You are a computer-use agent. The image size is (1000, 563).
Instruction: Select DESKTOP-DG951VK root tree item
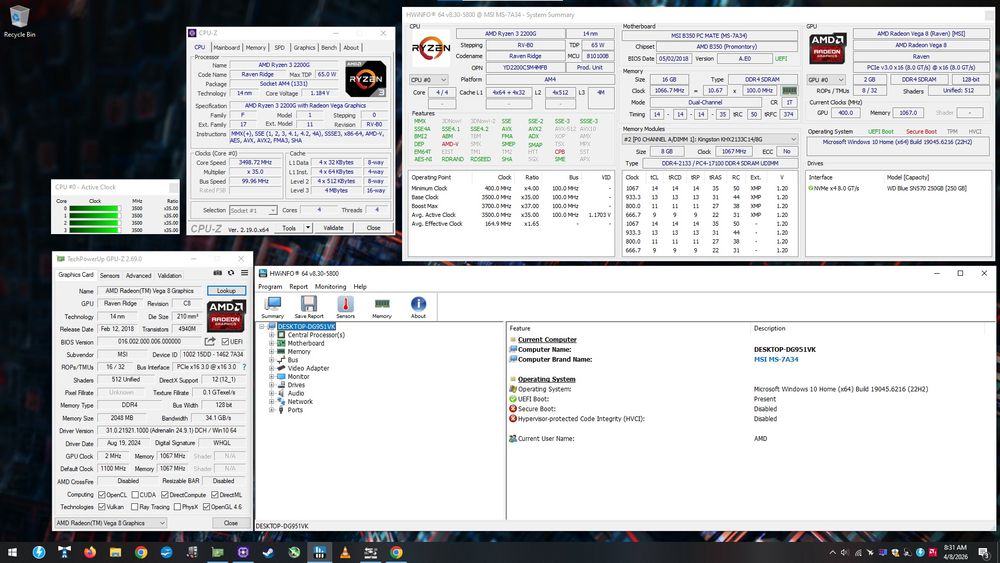click(306, 326)
